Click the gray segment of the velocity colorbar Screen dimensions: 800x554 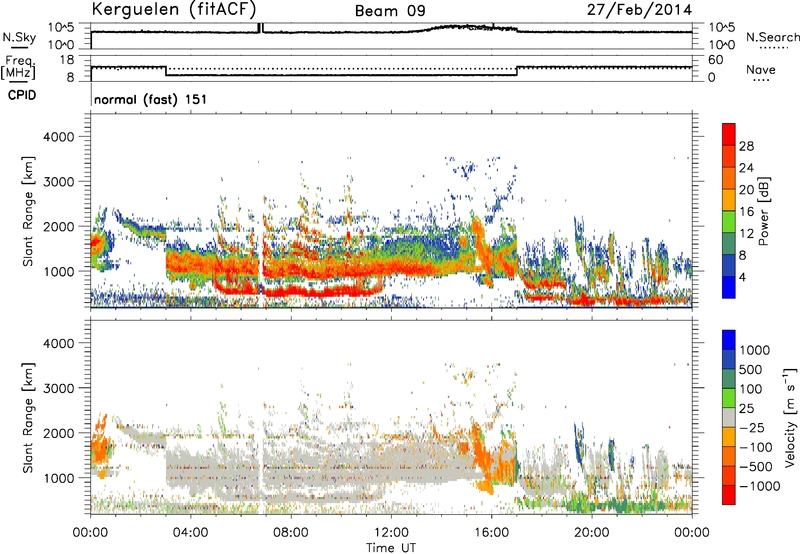[x=729, y=417]
